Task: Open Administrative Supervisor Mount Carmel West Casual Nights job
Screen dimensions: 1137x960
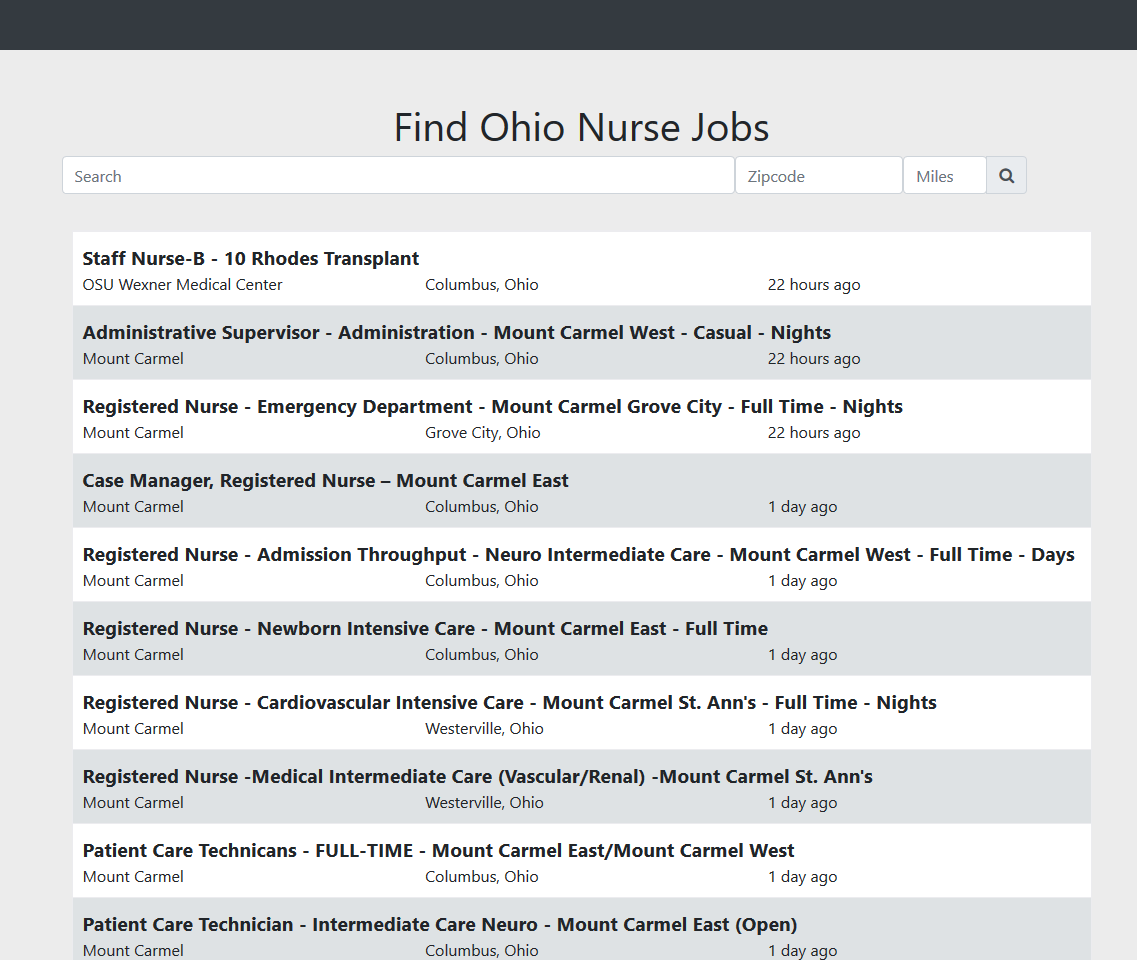Action: tap(457, 333)
